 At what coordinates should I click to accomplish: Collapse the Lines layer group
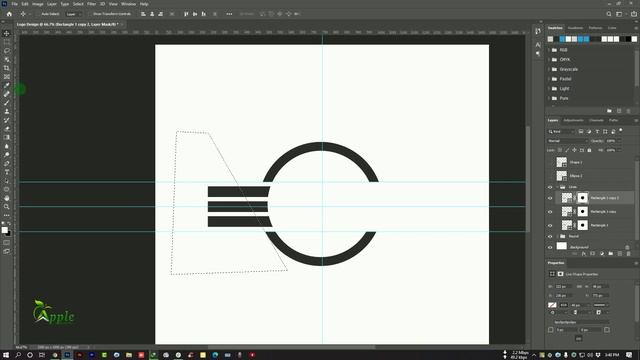pyautogui.click(x=558, y=187)
